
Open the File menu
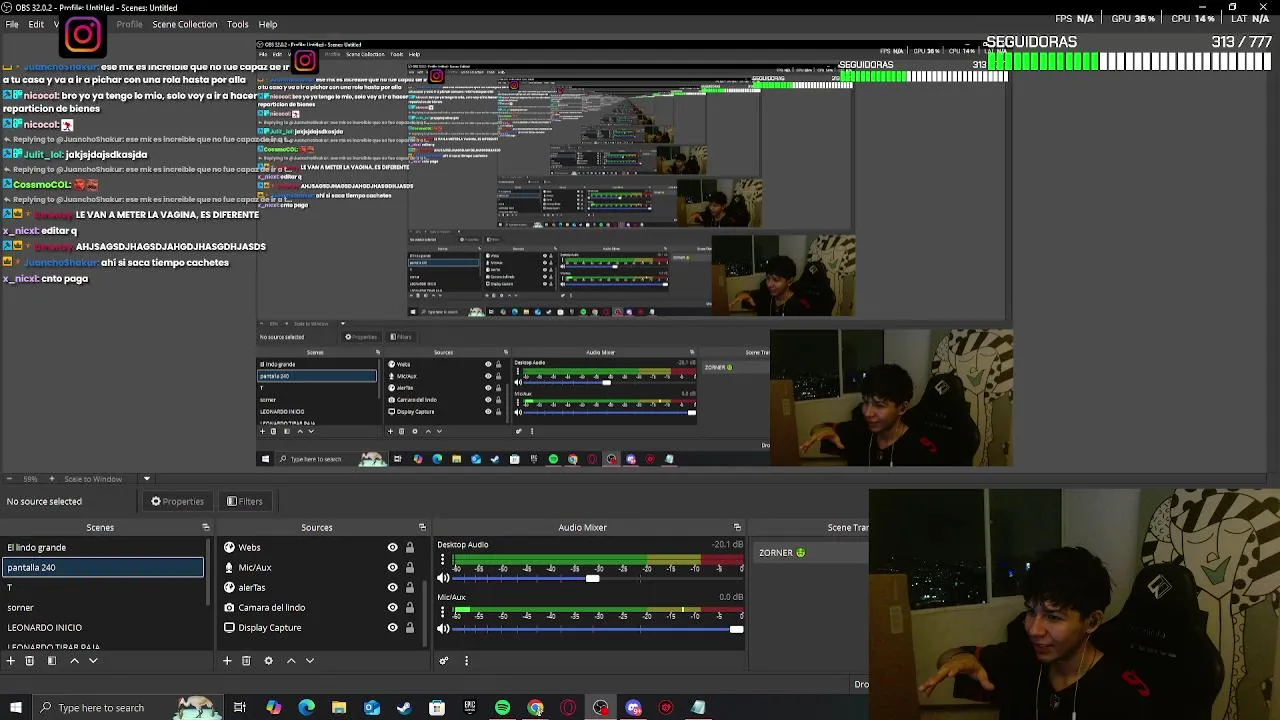[x=12, y=24]
